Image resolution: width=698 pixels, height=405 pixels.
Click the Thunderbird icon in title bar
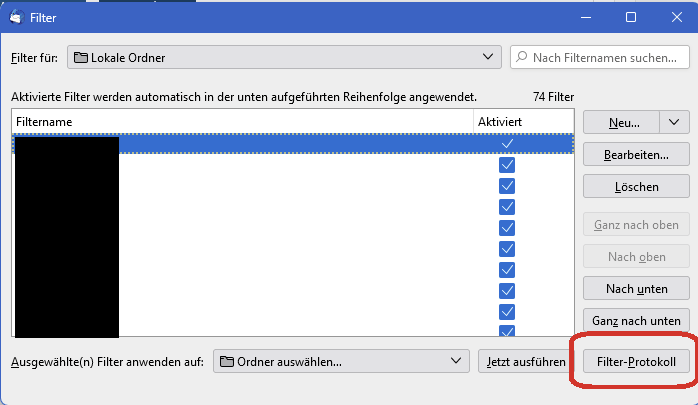(16, 17)
